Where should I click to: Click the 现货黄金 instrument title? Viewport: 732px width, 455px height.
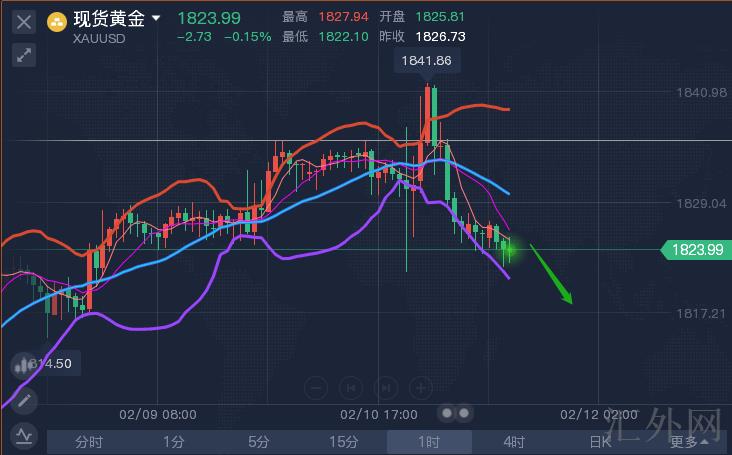point(109,19)
